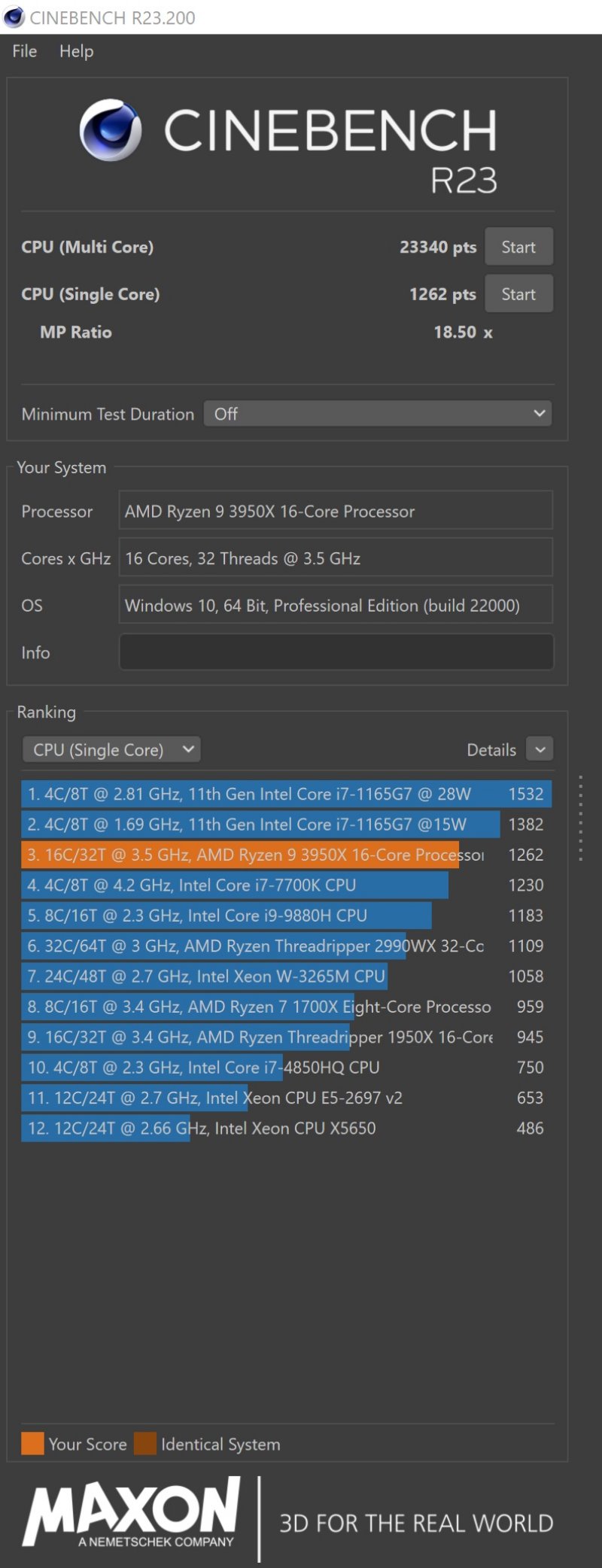Click the Cinebench title bar app icon
Image resolution: width=602 pixels, height=1568 pixels.
pos(14,17)
